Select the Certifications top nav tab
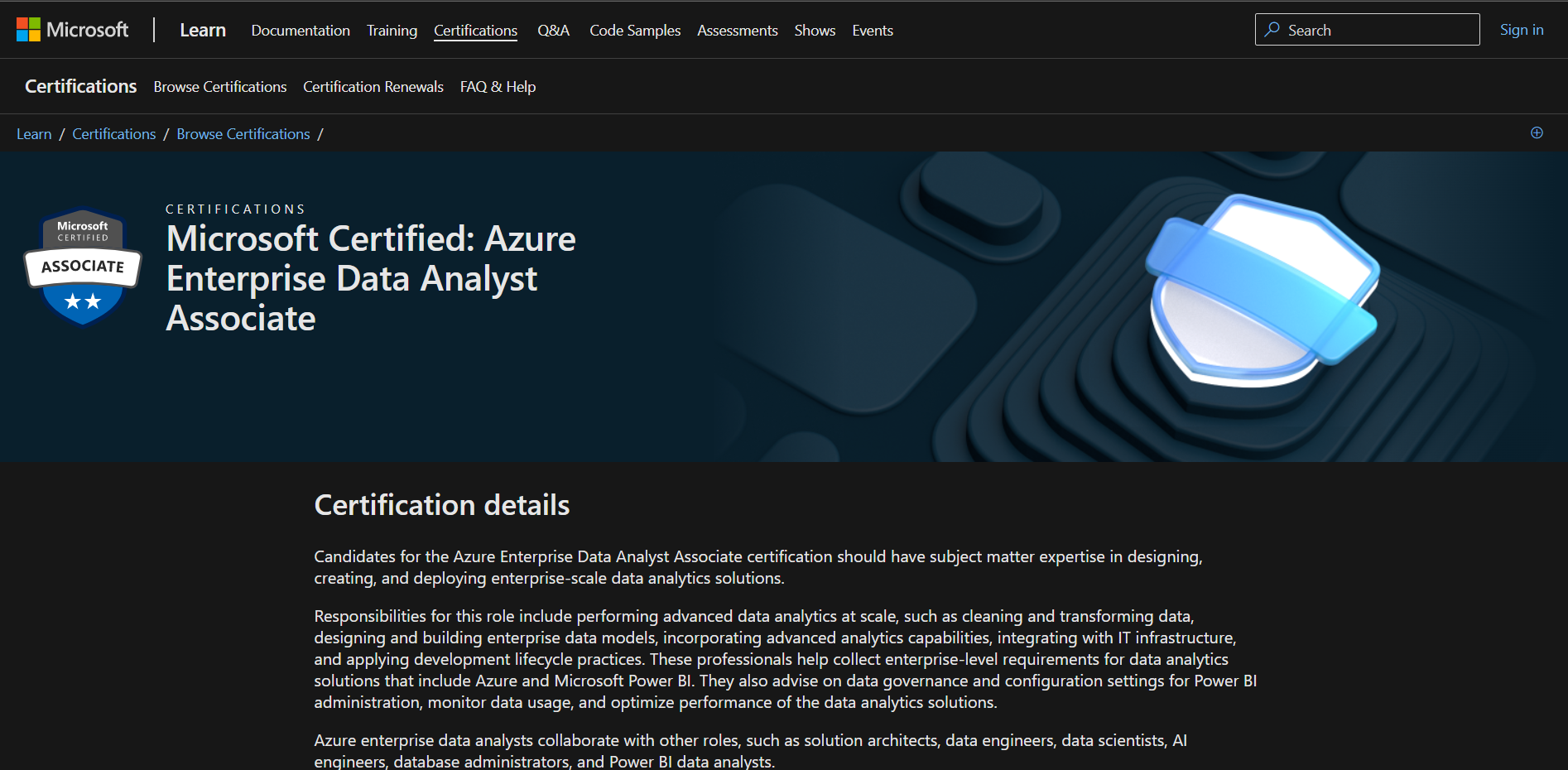 (x=475, y=31)
